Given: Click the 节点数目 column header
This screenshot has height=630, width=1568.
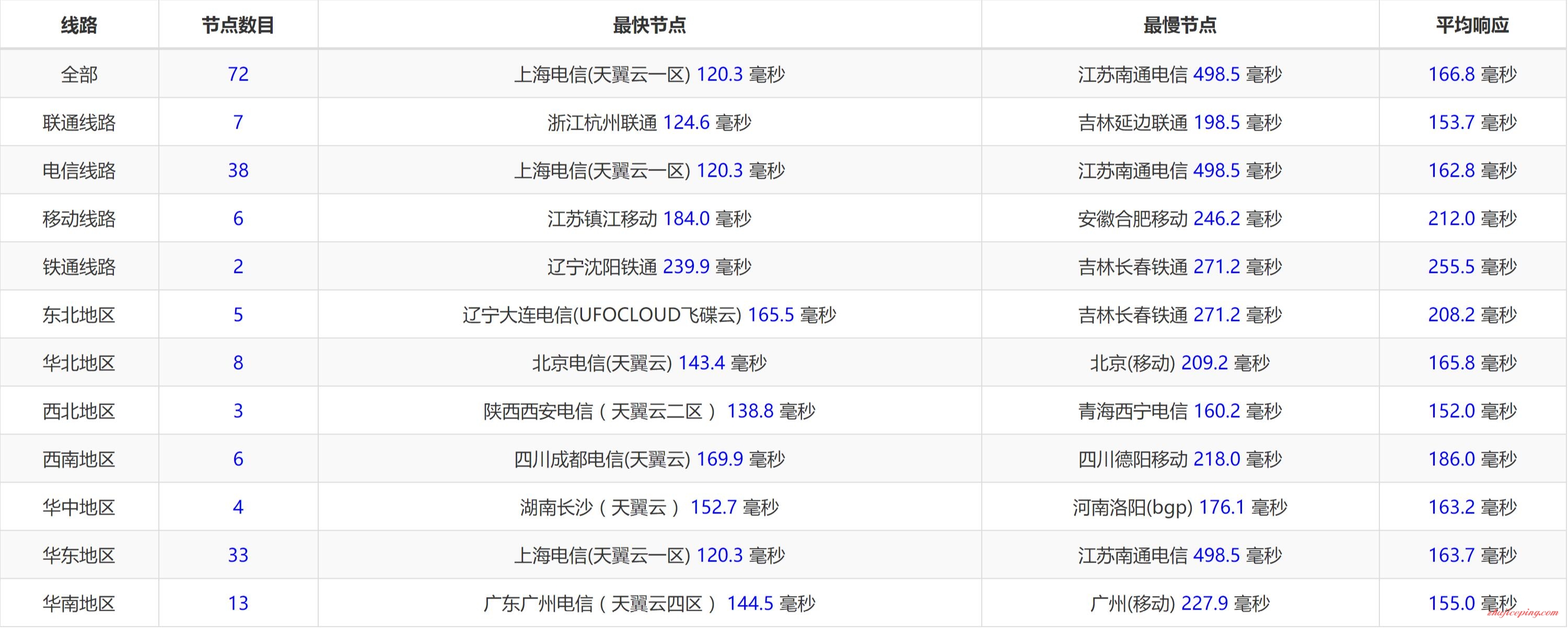Looking at the screenshot, I should point(238,25).
